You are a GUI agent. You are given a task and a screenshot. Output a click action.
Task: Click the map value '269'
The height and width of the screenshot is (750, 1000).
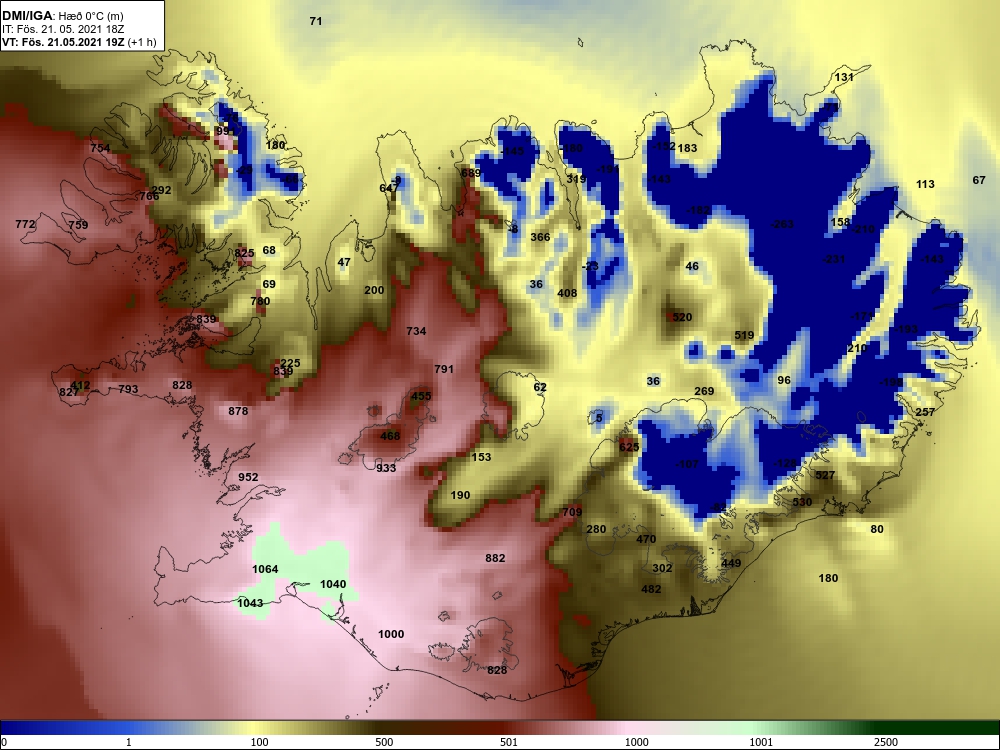704,391
